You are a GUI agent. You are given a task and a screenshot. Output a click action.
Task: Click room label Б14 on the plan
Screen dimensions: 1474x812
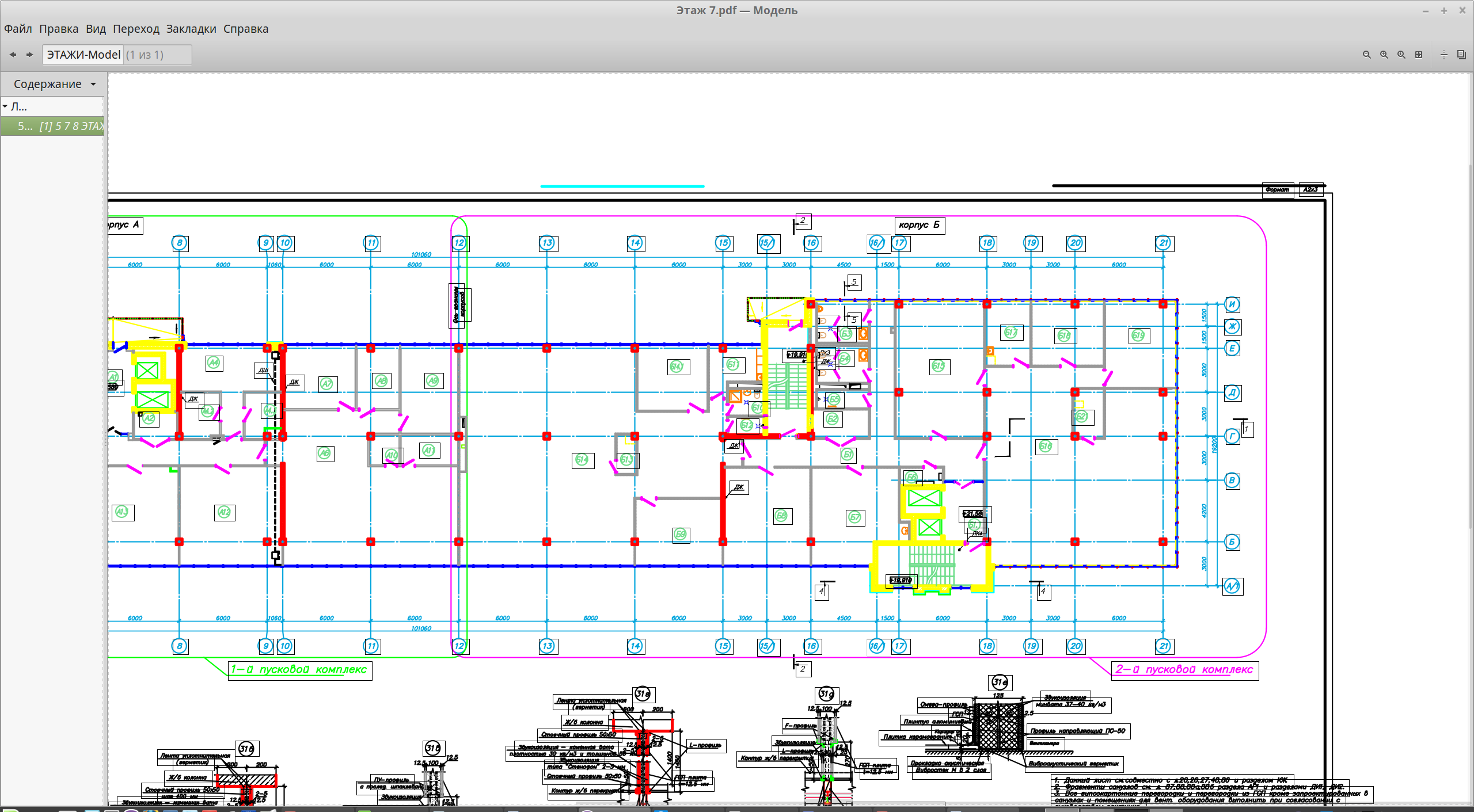coord(582,460)
